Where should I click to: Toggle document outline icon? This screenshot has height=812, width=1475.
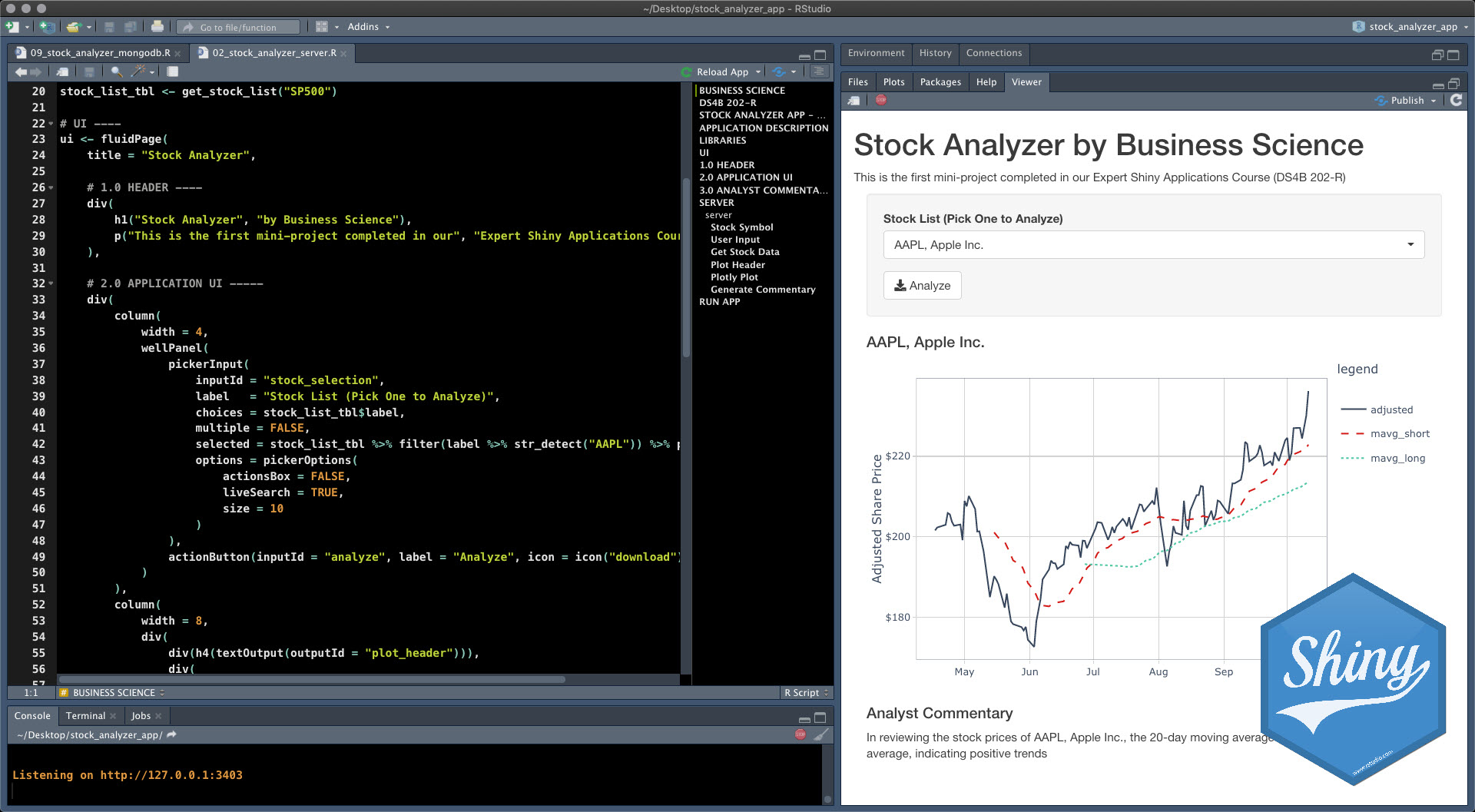[820, 71]
